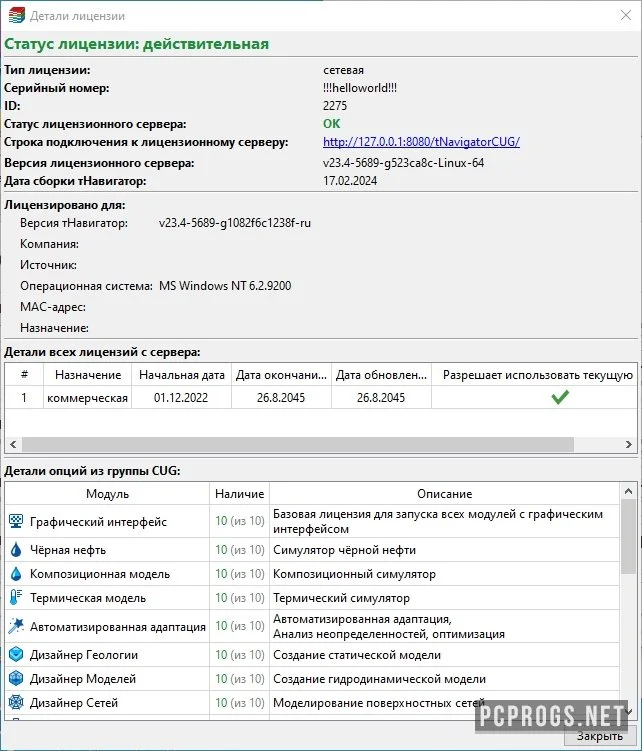Click the licenses table horizontal scrollbar thumb
The height and width of the screenshot is (751, 642).
pos(298,444)
